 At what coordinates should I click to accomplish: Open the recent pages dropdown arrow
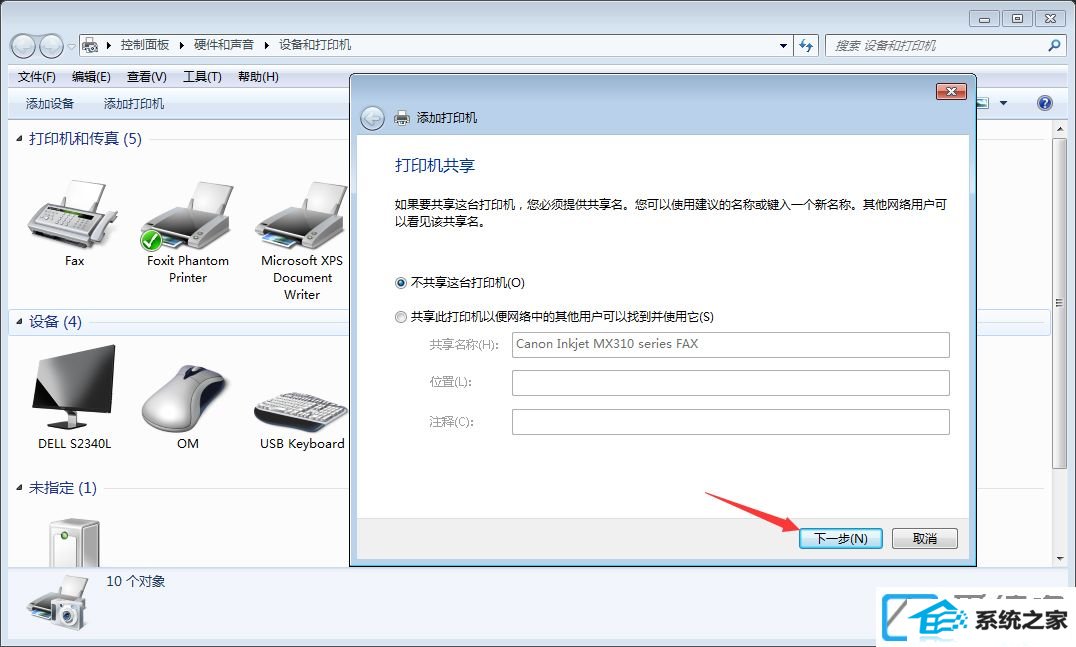pos(71,47)
